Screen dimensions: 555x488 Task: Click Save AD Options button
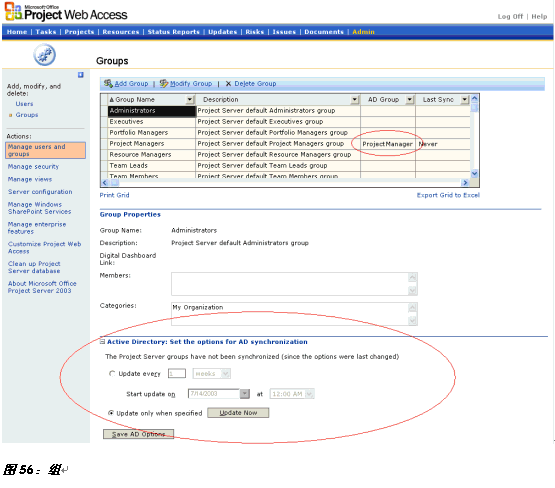[x=138, y=434]
